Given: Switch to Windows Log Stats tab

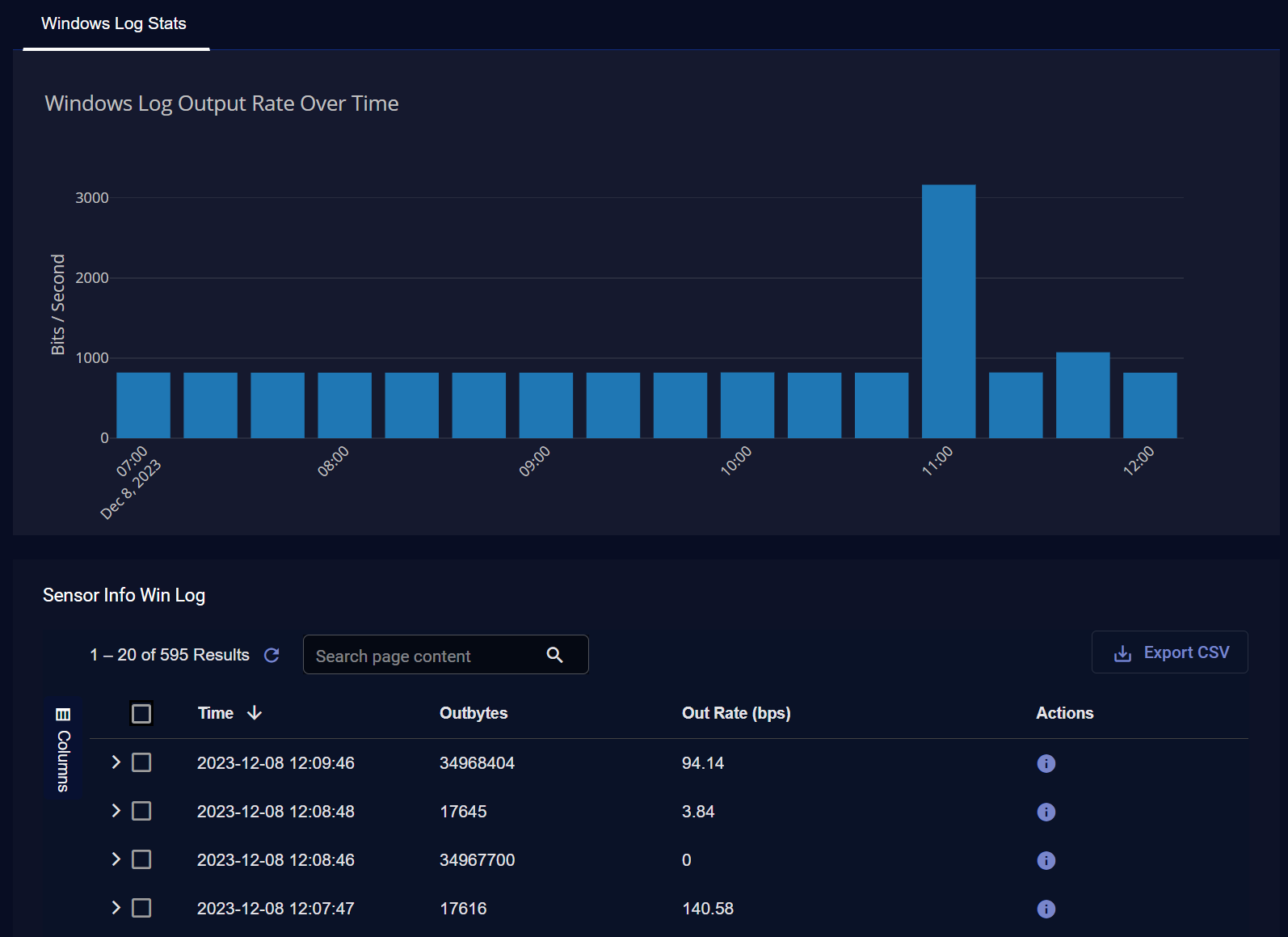Looking at the screenshot, I should point(114,24).
